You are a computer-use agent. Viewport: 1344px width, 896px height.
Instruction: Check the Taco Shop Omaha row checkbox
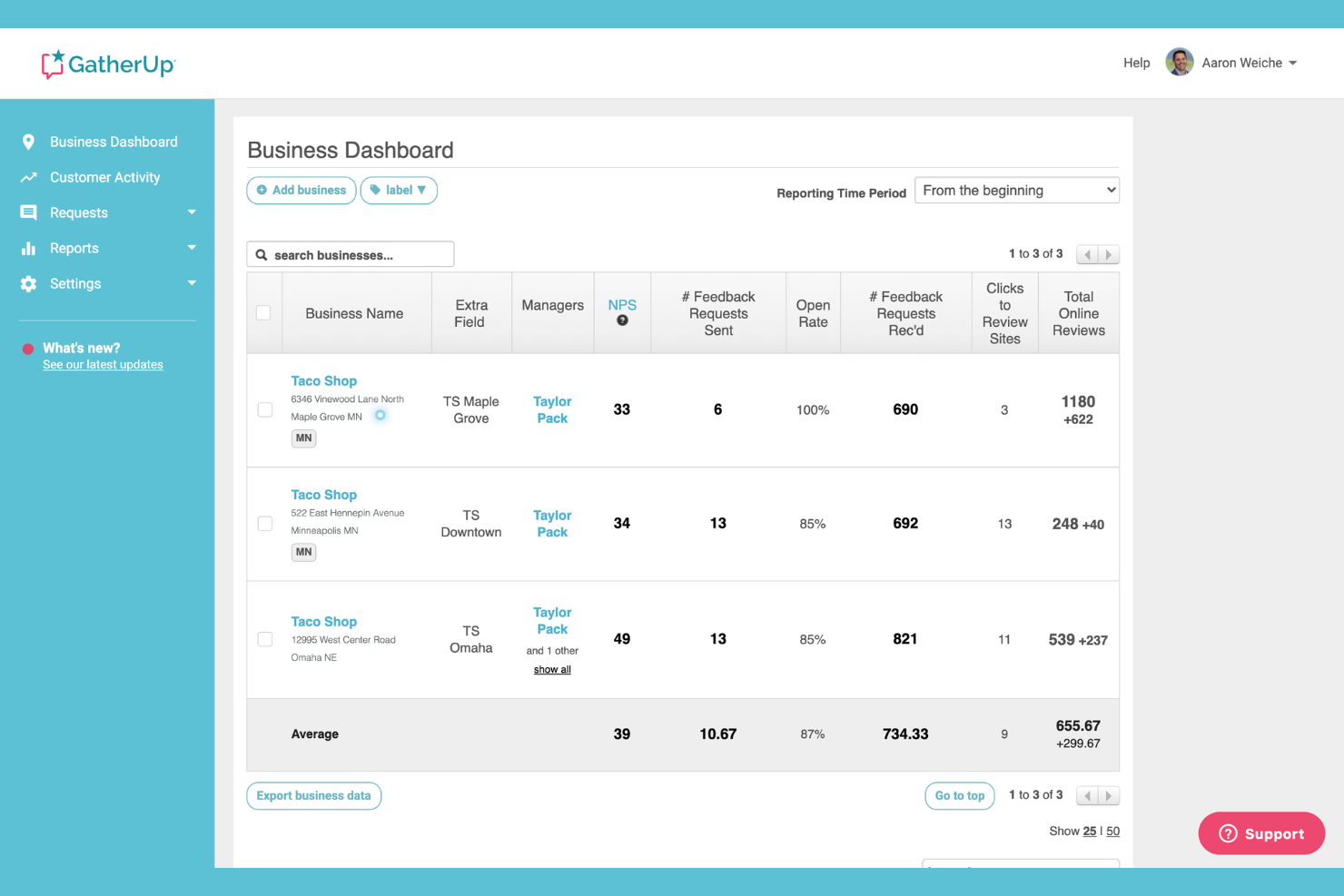265,639
